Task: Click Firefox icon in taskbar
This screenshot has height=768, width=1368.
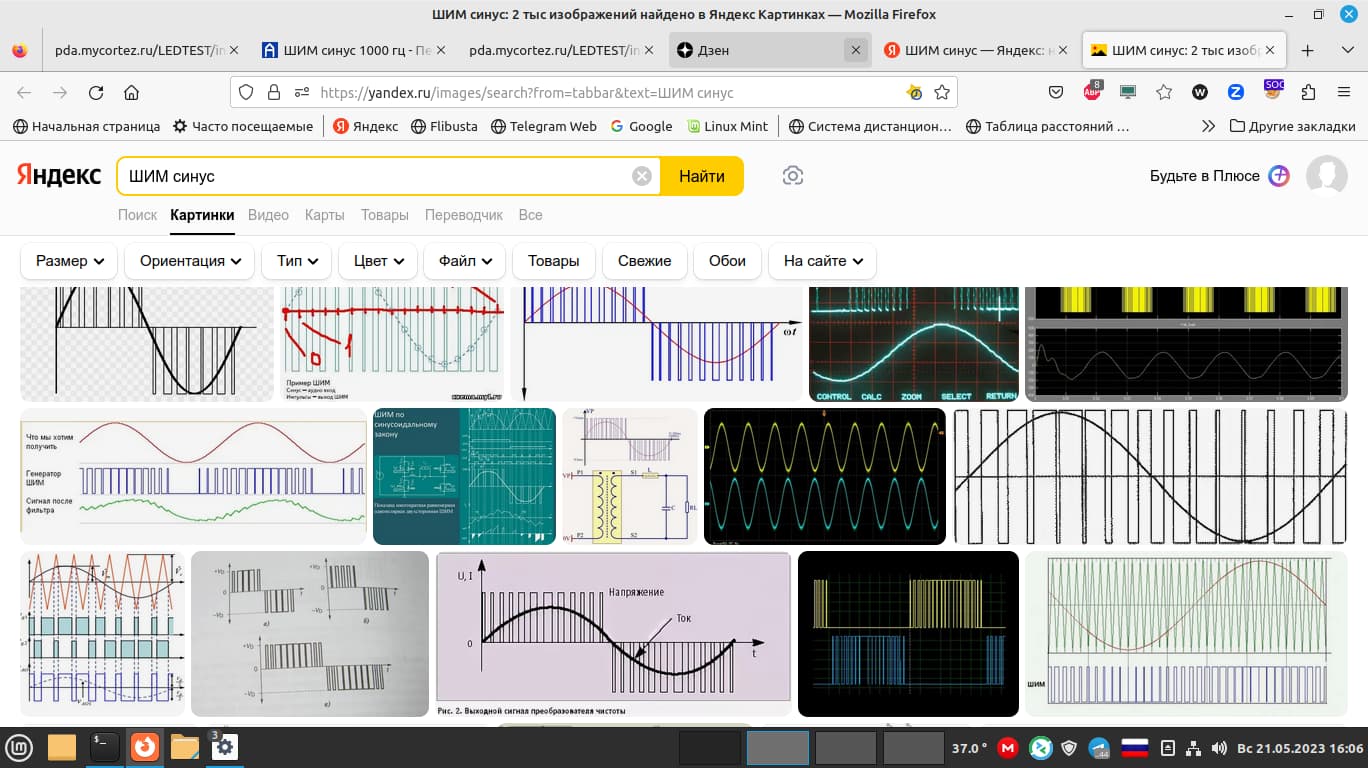Action: (145, 747)
